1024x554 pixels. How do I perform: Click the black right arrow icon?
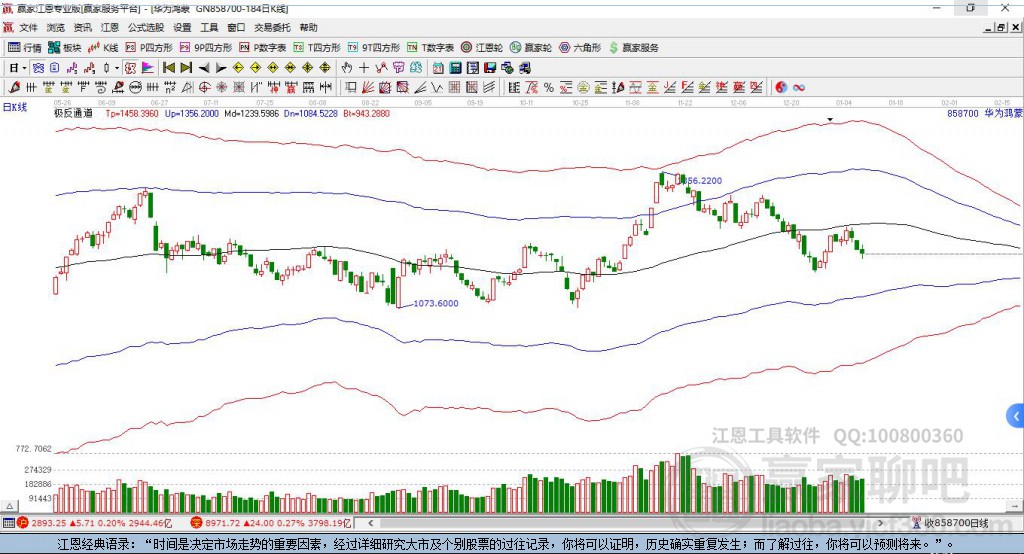pyautogui.click(x=221, y=67)
